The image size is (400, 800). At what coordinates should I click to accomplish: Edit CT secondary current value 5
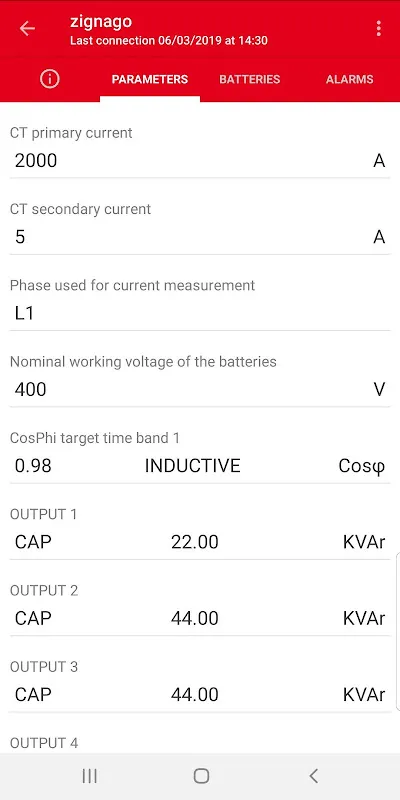pos(200,237)
